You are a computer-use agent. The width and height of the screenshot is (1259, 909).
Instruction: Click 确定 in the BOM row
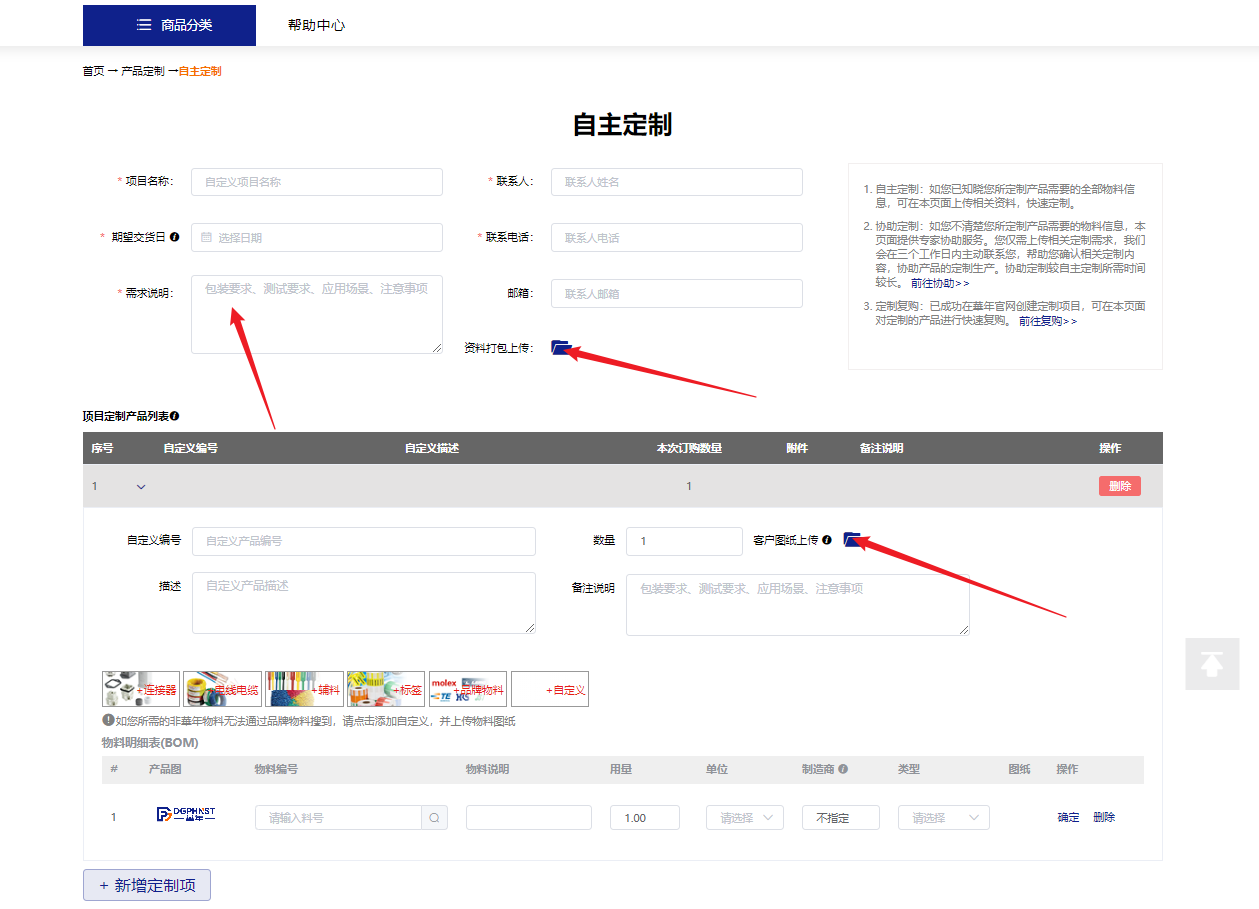(x=1069, y=817)
